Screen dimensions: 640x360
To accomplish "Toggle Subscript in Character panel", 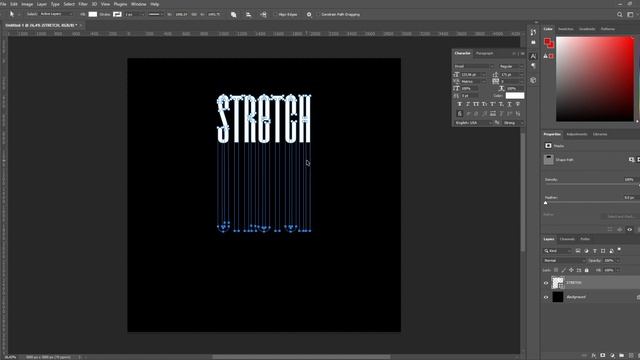I will point(501,104).
